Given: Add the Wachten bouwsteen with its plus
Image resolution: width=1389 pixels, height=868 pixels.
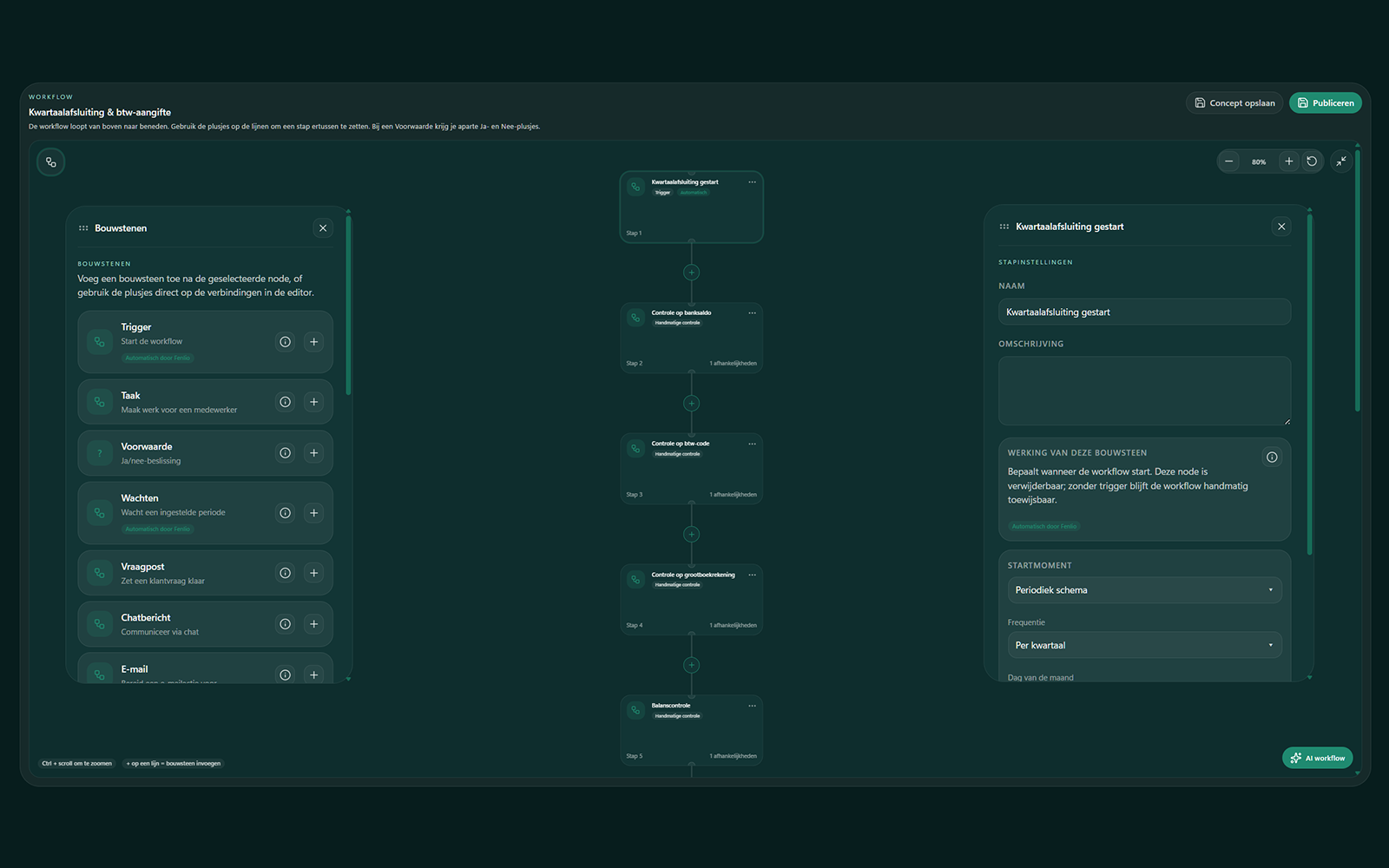Looking at the screenshot, I should (314, 513).
